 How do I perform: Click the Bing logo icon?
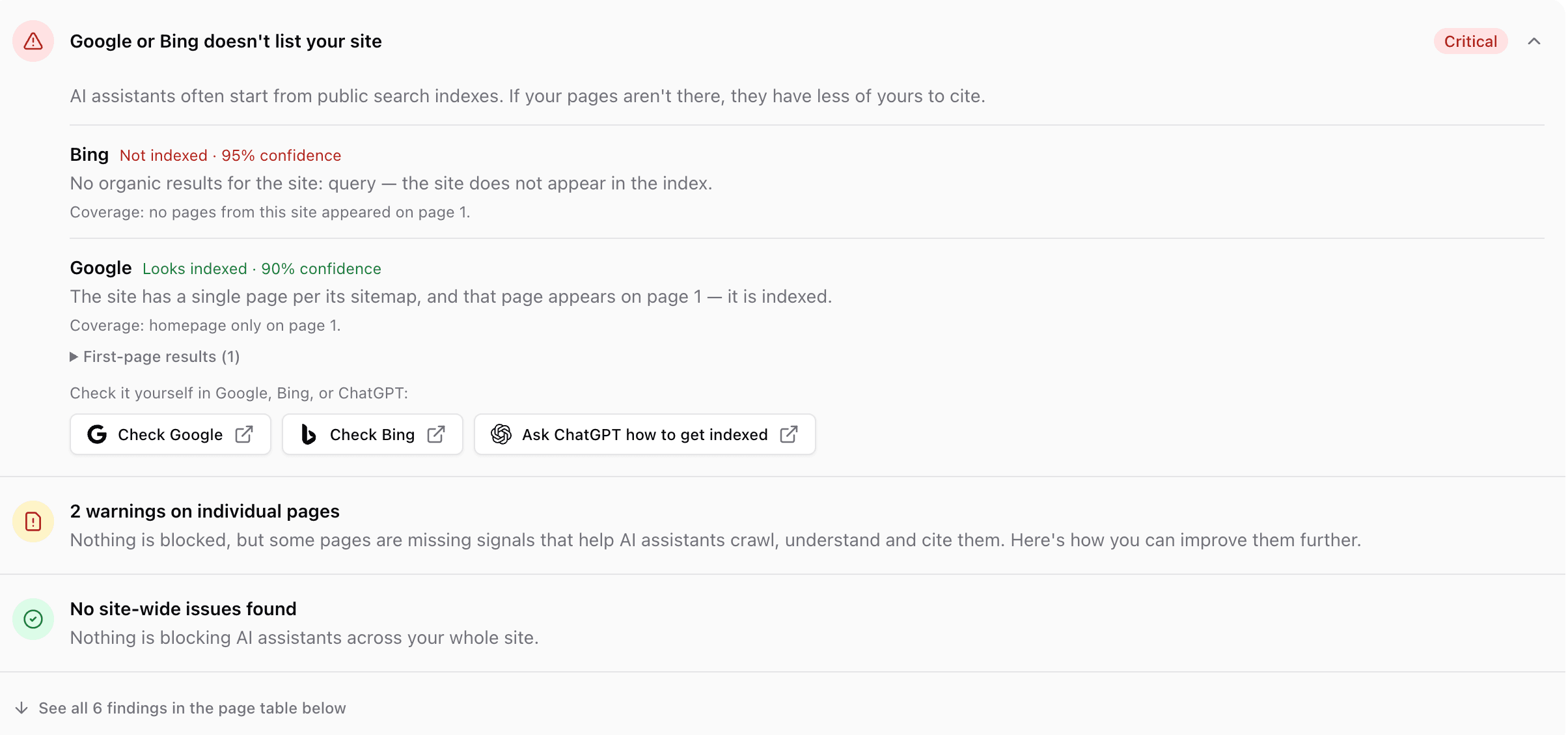(309, 434)
